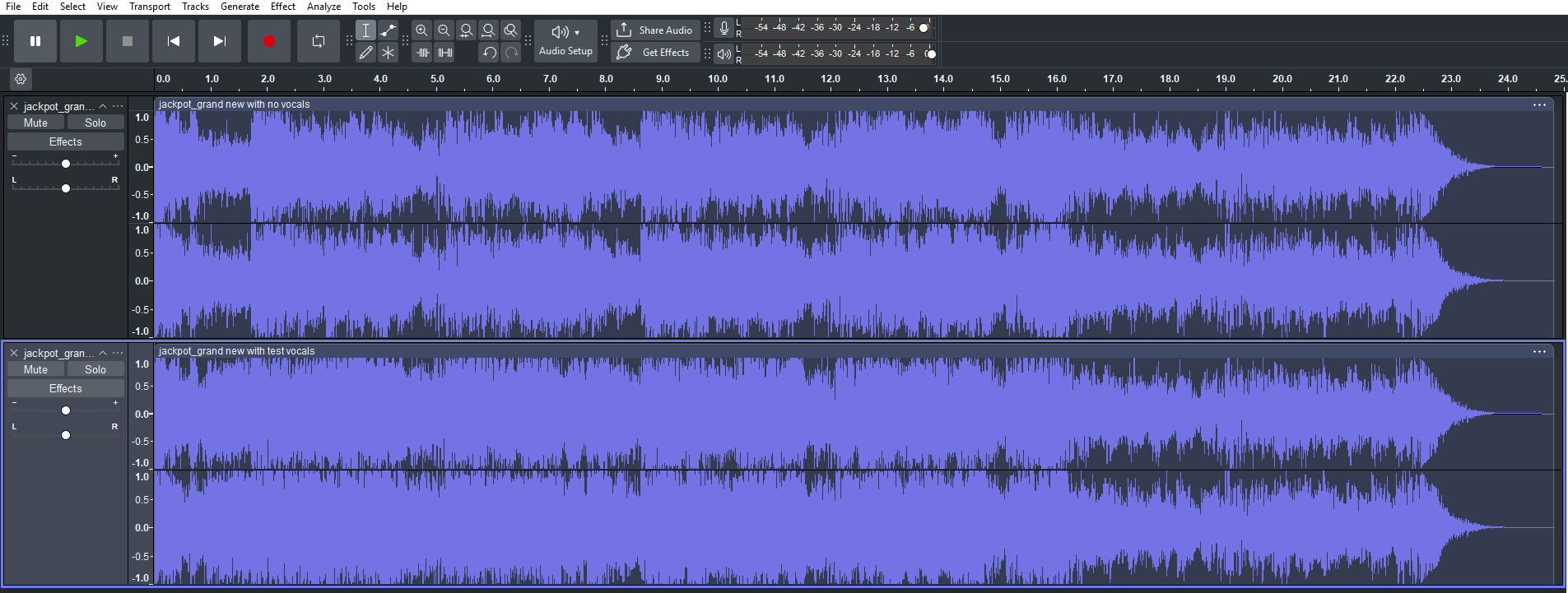The height and width of the screenshot is (593, 1568).
Task: Open the "no vocals" clip options menu
Action: click(1539, 104)
